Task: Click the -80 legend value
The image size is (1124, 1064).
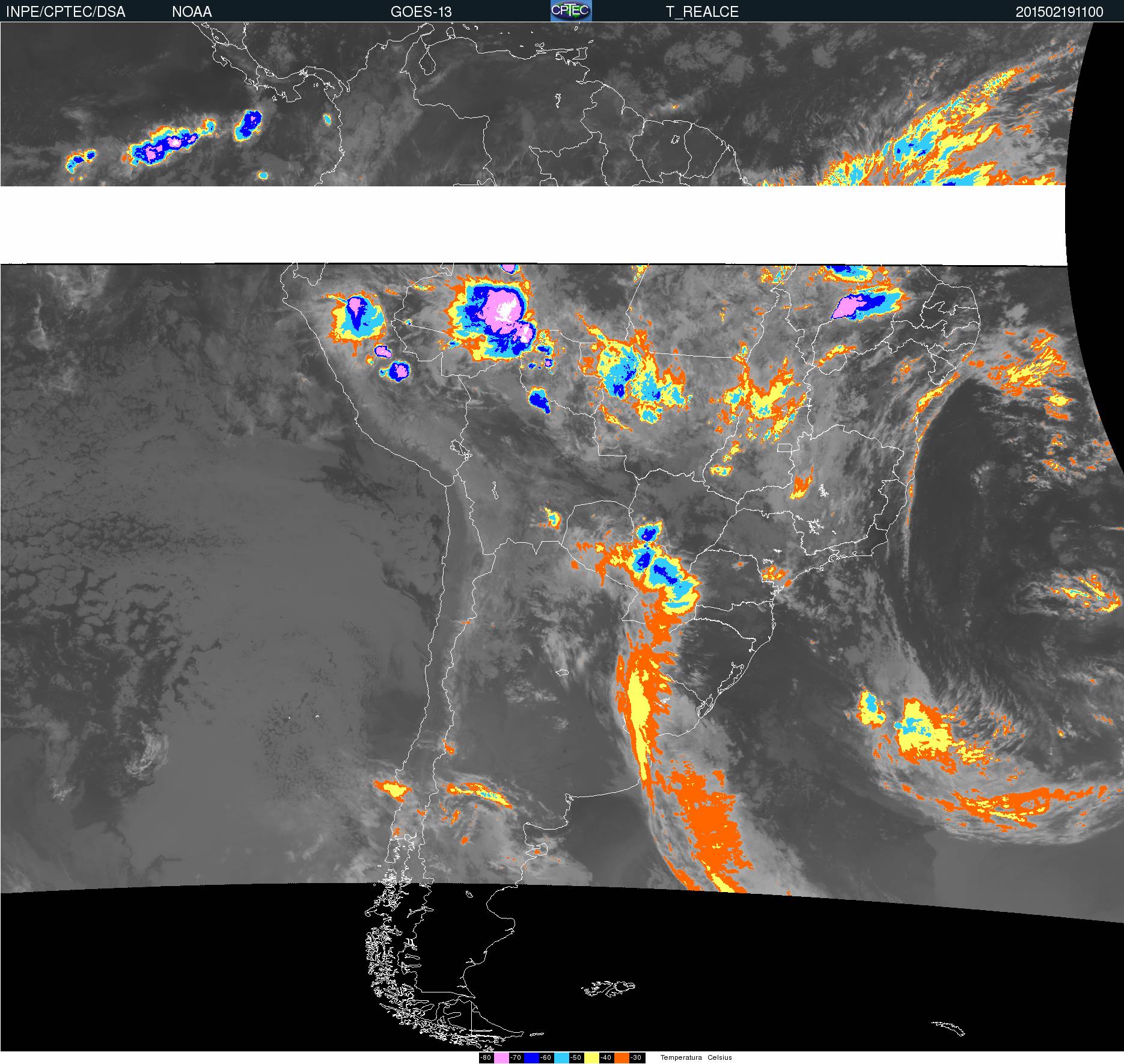Action: [486, 1058]
